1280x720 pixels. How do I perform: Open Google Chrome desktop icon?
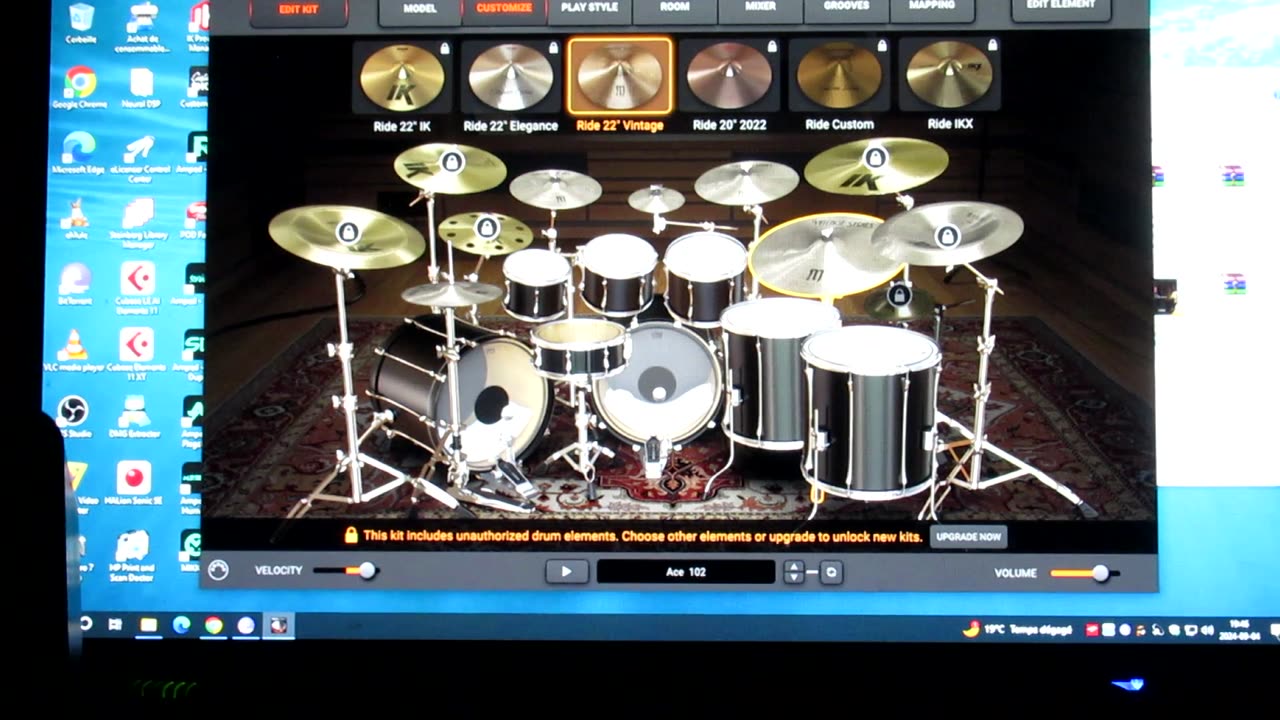[80, 88]
